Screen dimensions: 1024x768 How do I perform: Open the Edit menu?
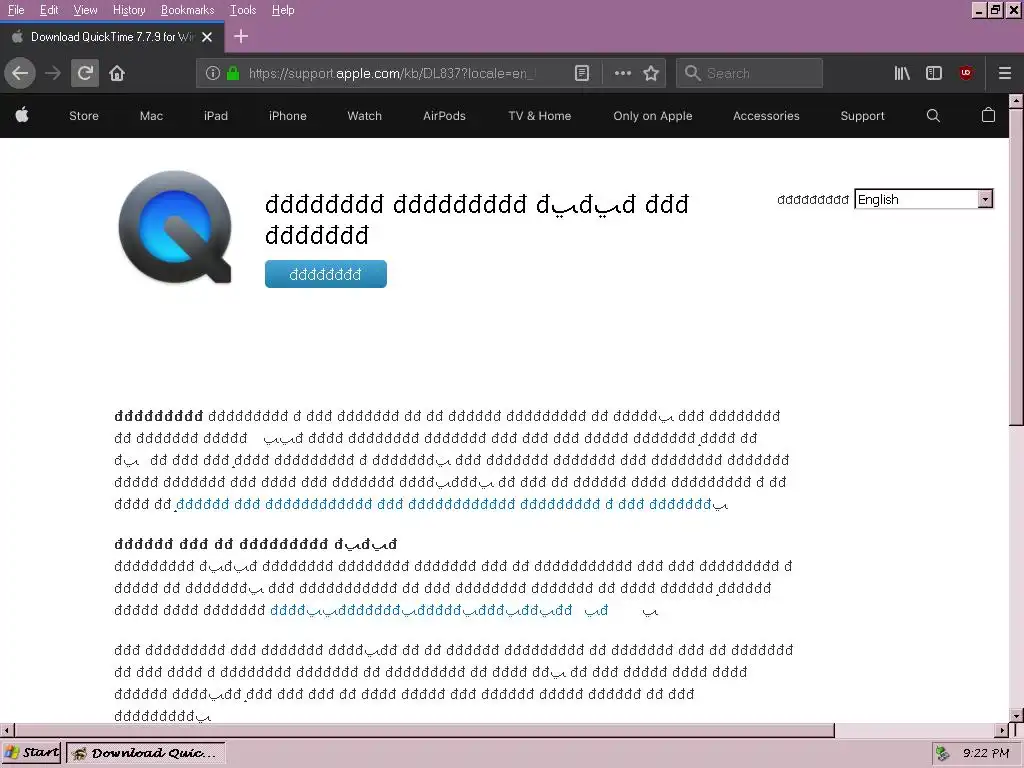coord(49,10)
